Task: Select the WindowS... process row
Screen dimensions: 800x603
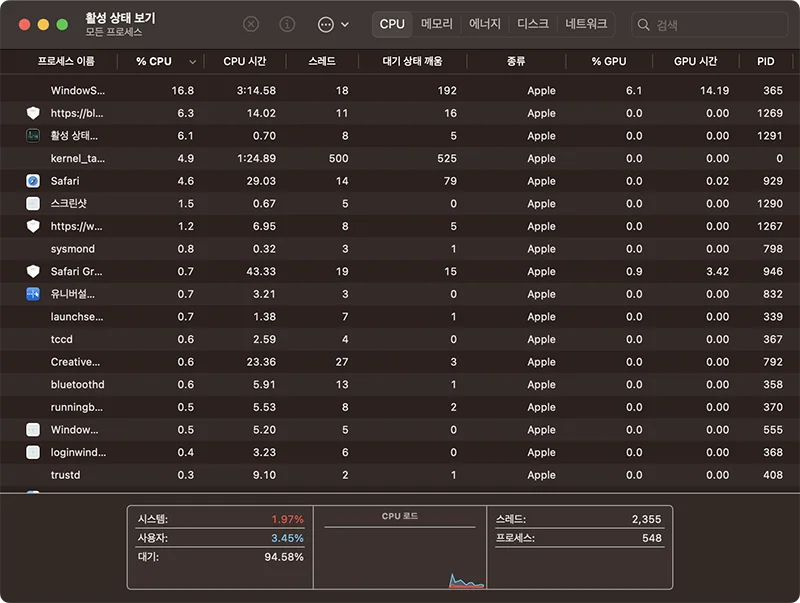Action: (x=400, y=90)
